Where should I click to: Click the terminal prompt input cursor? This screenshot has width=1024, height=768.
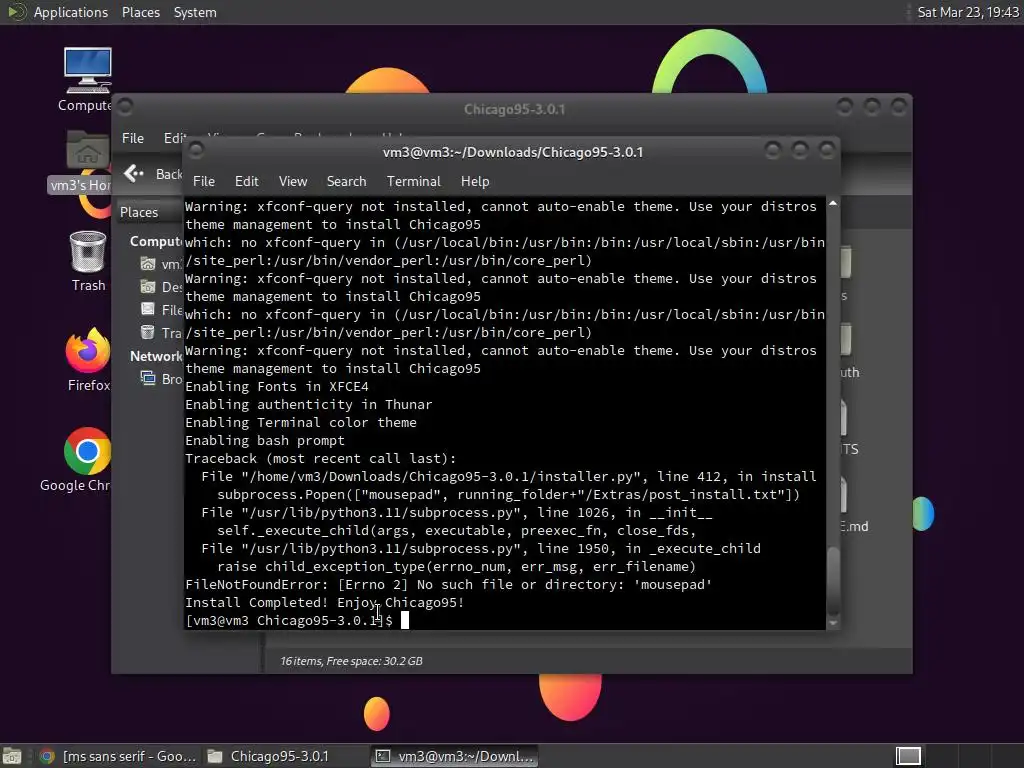point(405,620)
